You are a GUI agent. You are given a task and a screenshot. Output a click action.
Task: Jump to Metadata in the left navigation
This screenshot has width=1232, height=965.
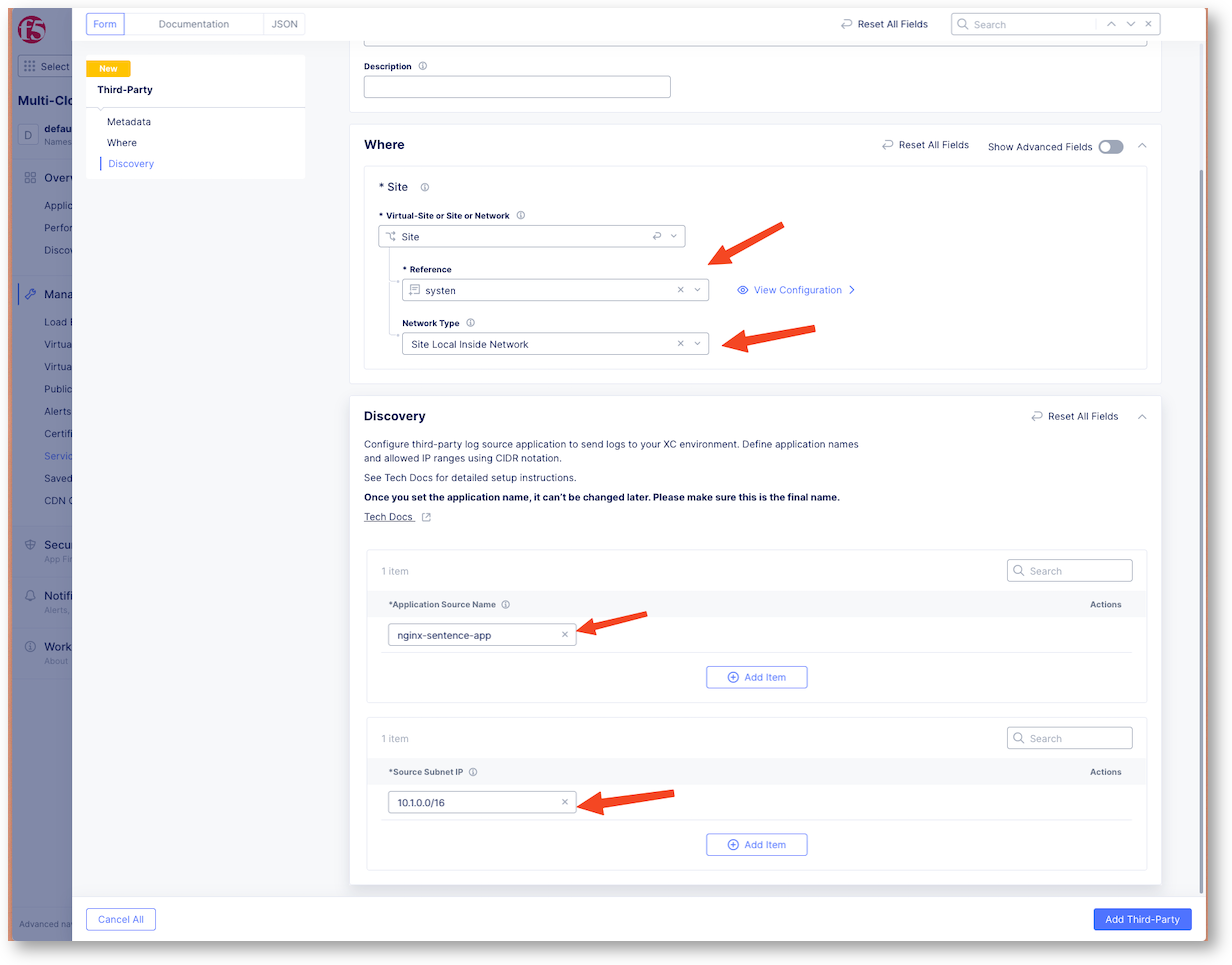129,122
